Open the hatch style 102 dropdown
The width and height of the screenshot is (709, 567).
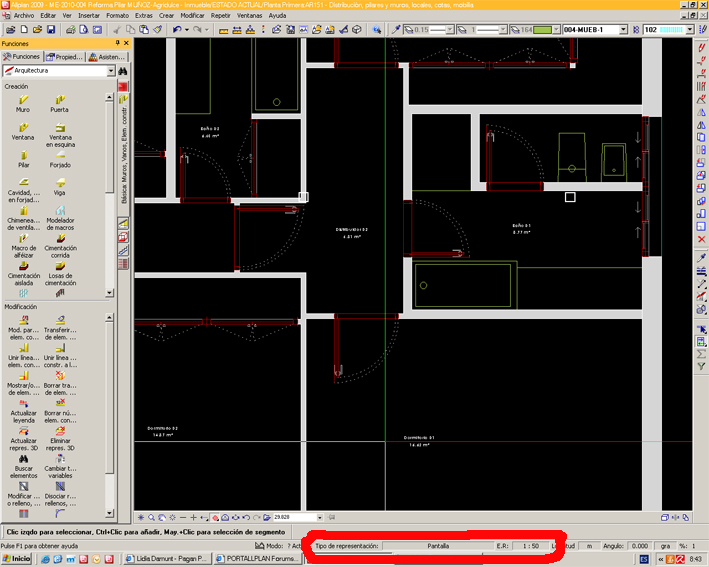(690, 29)
